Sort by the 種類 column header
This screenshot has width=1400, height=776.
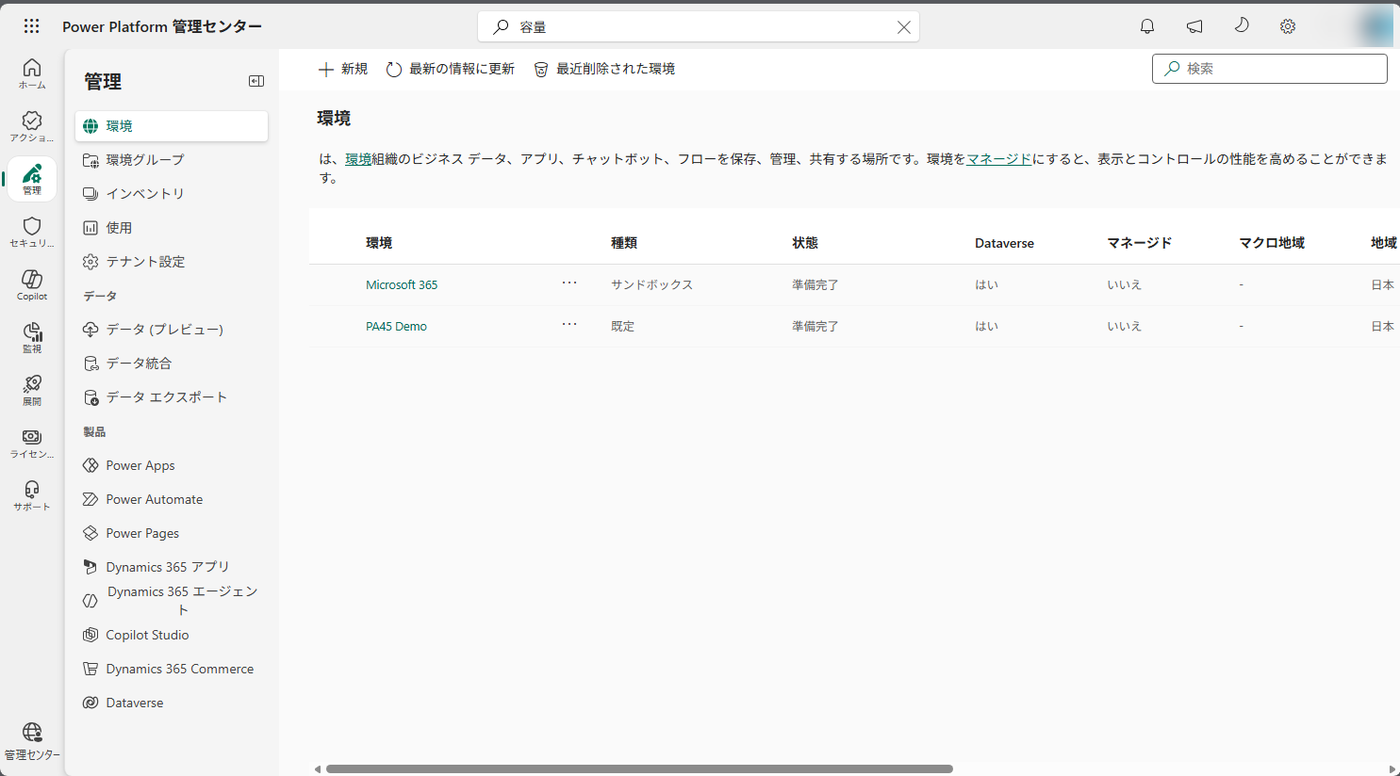[624, 243]
